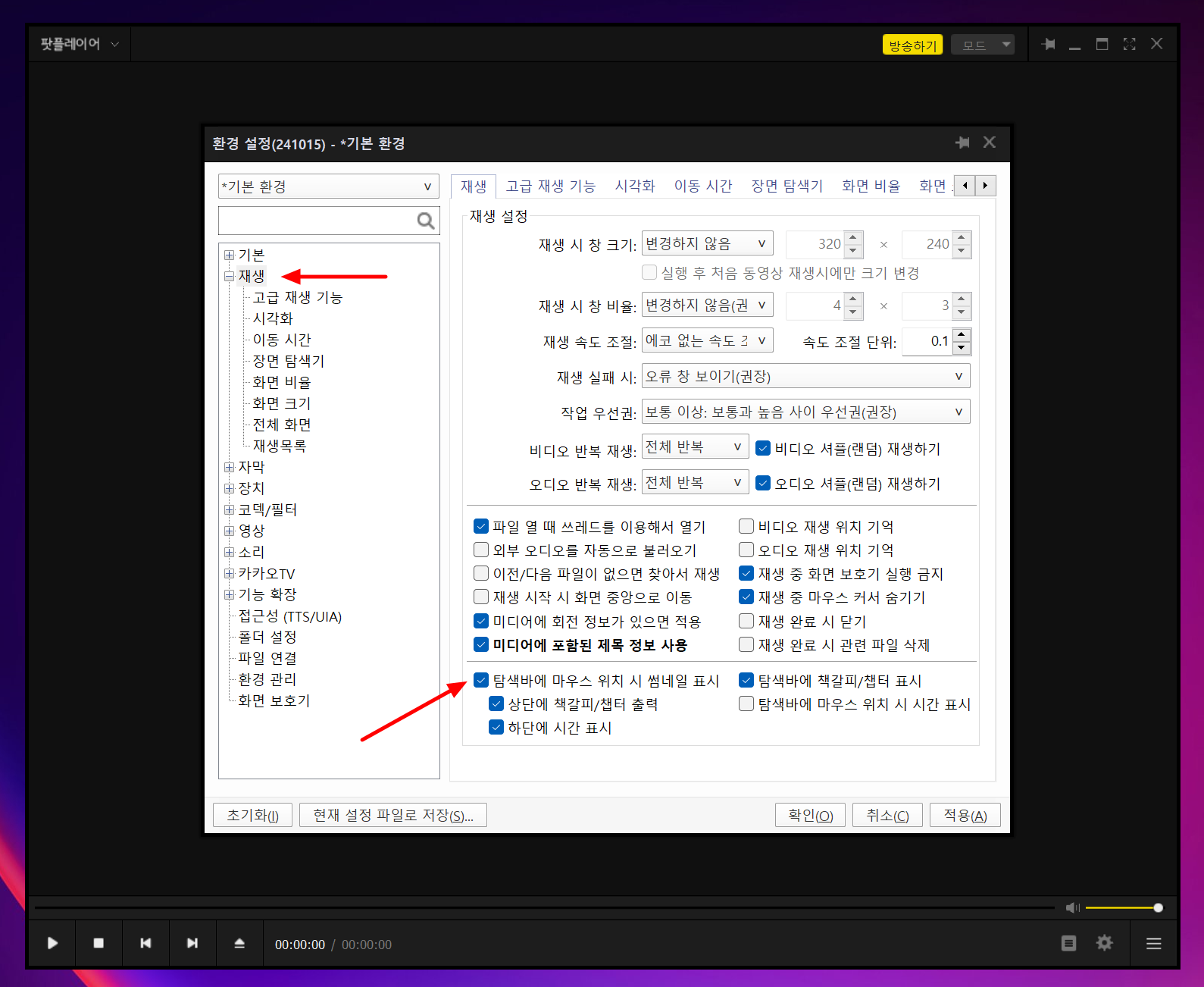This screenshot has width=1204, height=987.
Task: Open the control panel gear icon
Action: tap(1105, 943)
